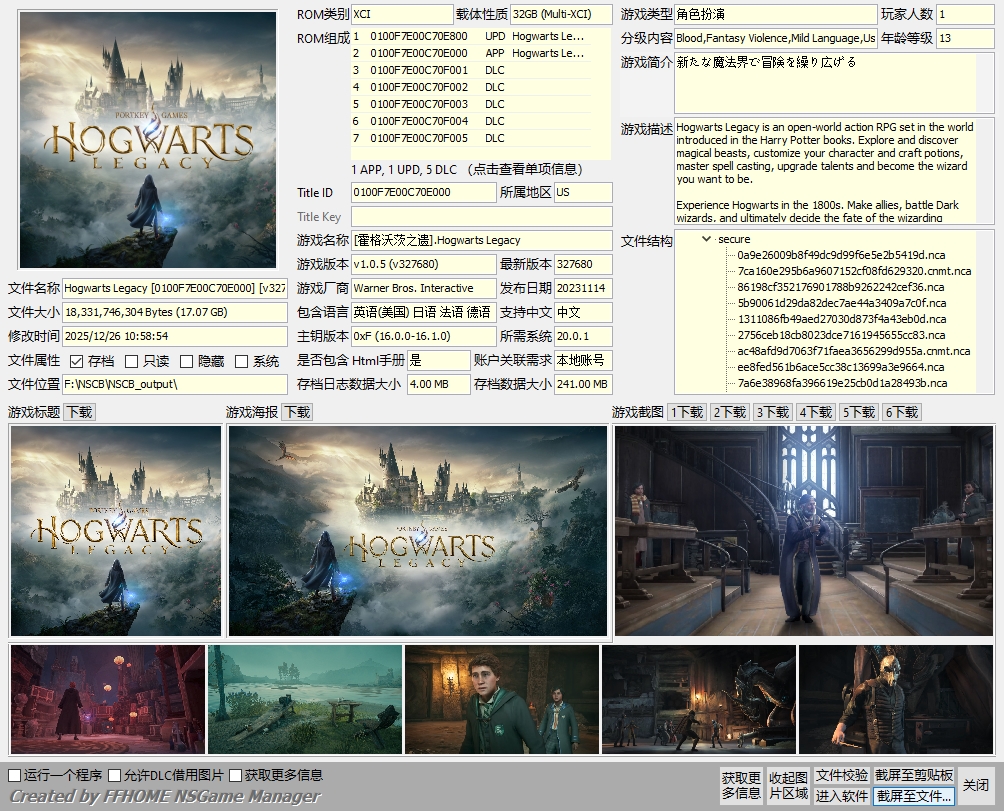The width and height of the screenshot is (1004, 811).
Task: Open the large classroom professor screenshot
Action: click(804, 531)
